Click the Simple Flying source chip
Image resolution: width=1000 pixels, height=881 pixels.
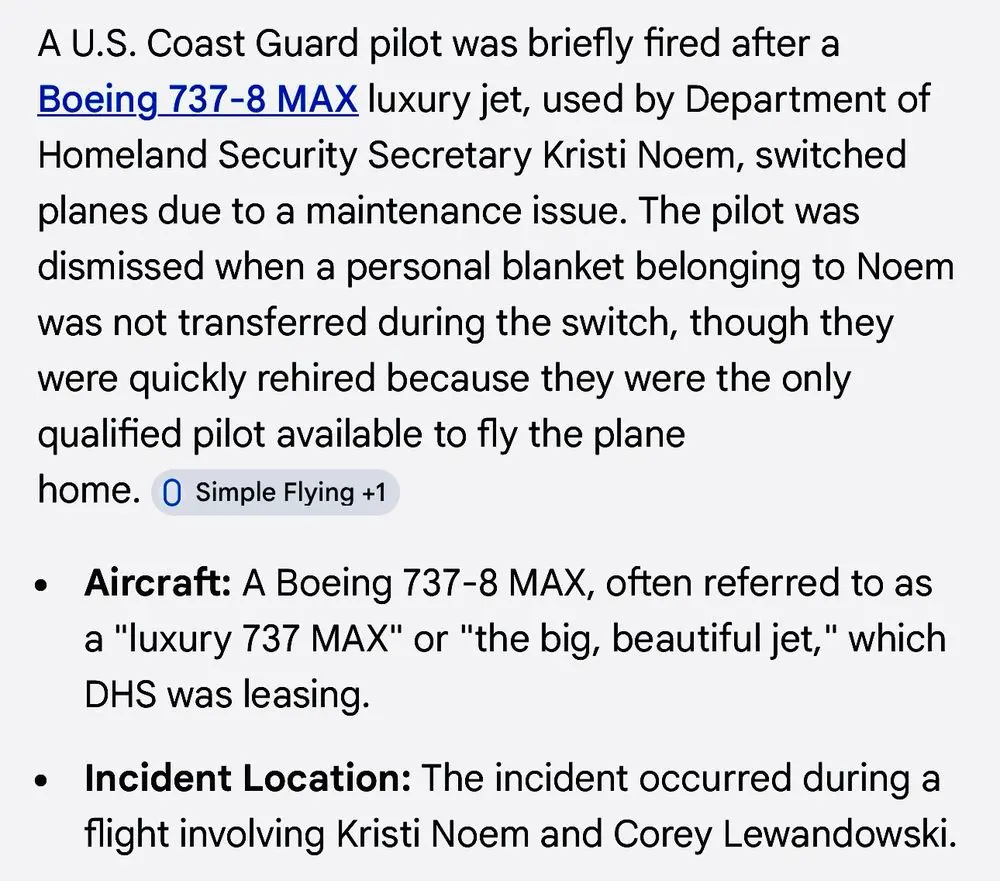coord(275,492)
